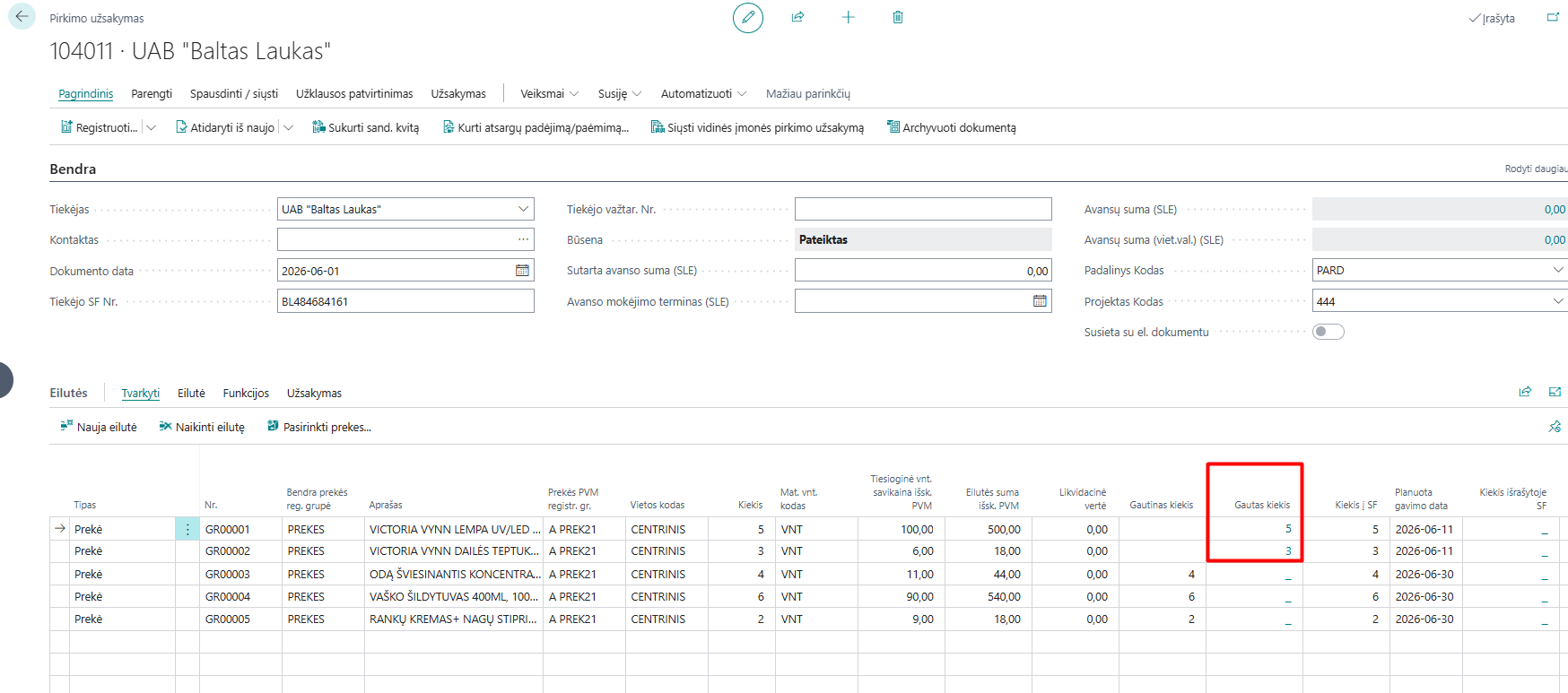Click the Tiekėjo važtar. Nr. field
1568x693 pixels.
pos(923,209)
